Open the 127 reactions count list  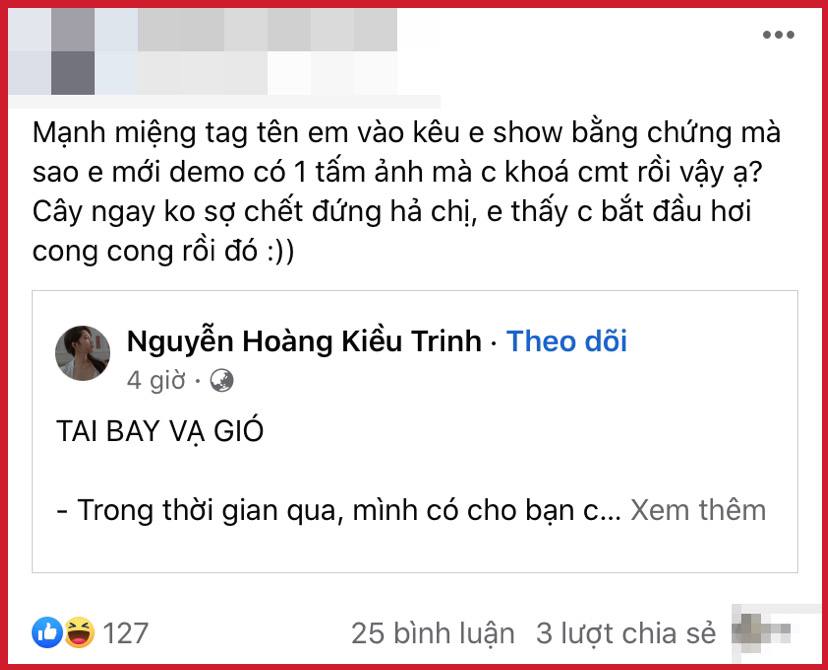click(126, 633)
